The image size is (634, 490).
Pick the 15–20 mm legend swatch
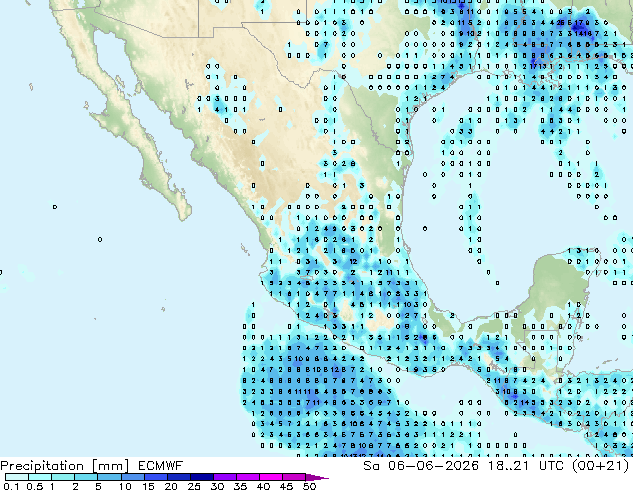point(156,477)
